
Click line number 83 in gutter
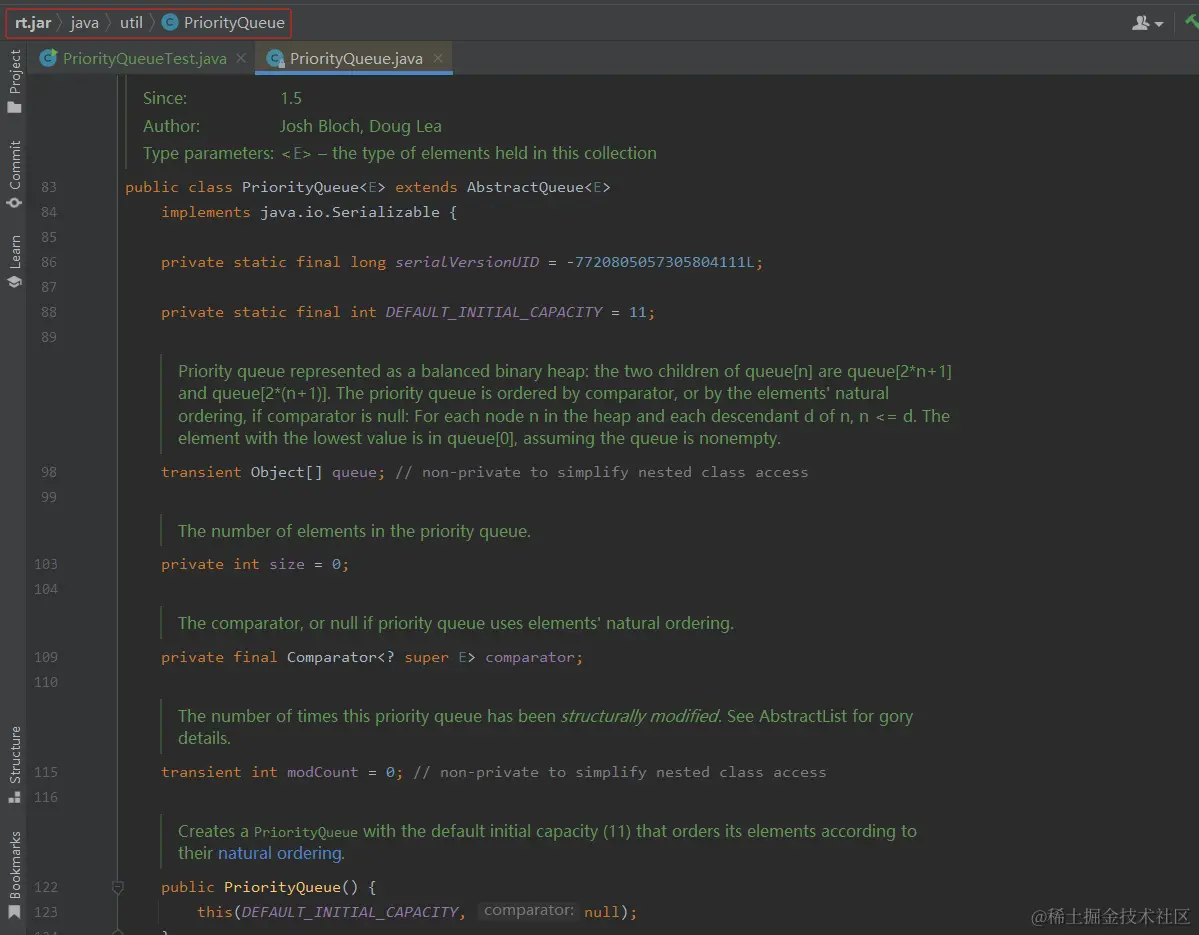point(49,187)
